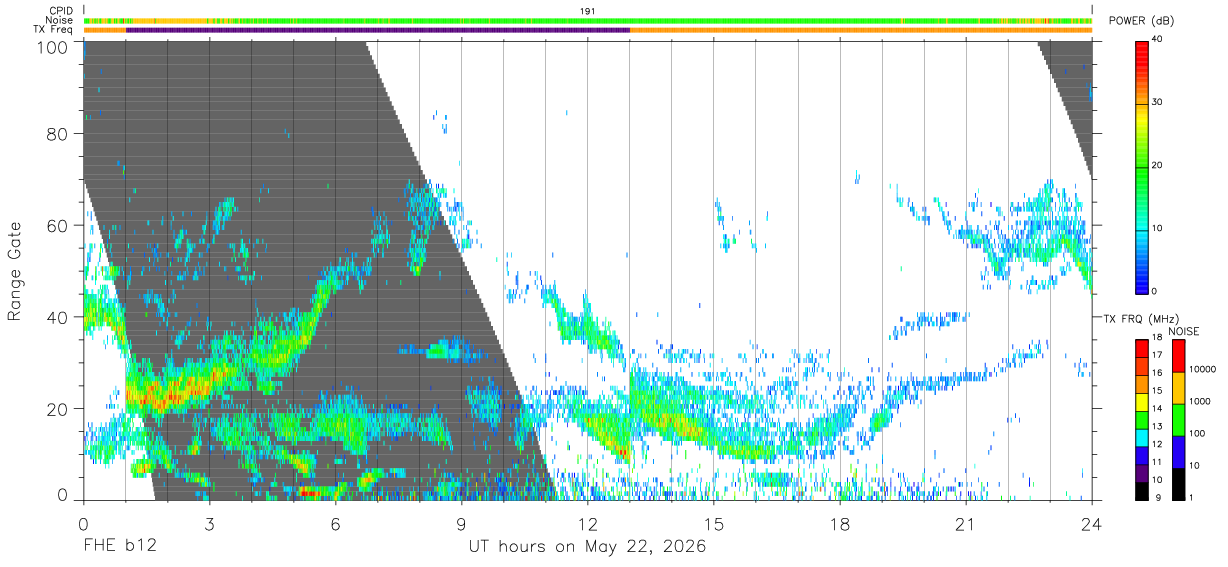1228x567 pixels.
Task: Click the 17 label on TX FRQ scale
Action: pyautogui.click(x=1158, y=355)
